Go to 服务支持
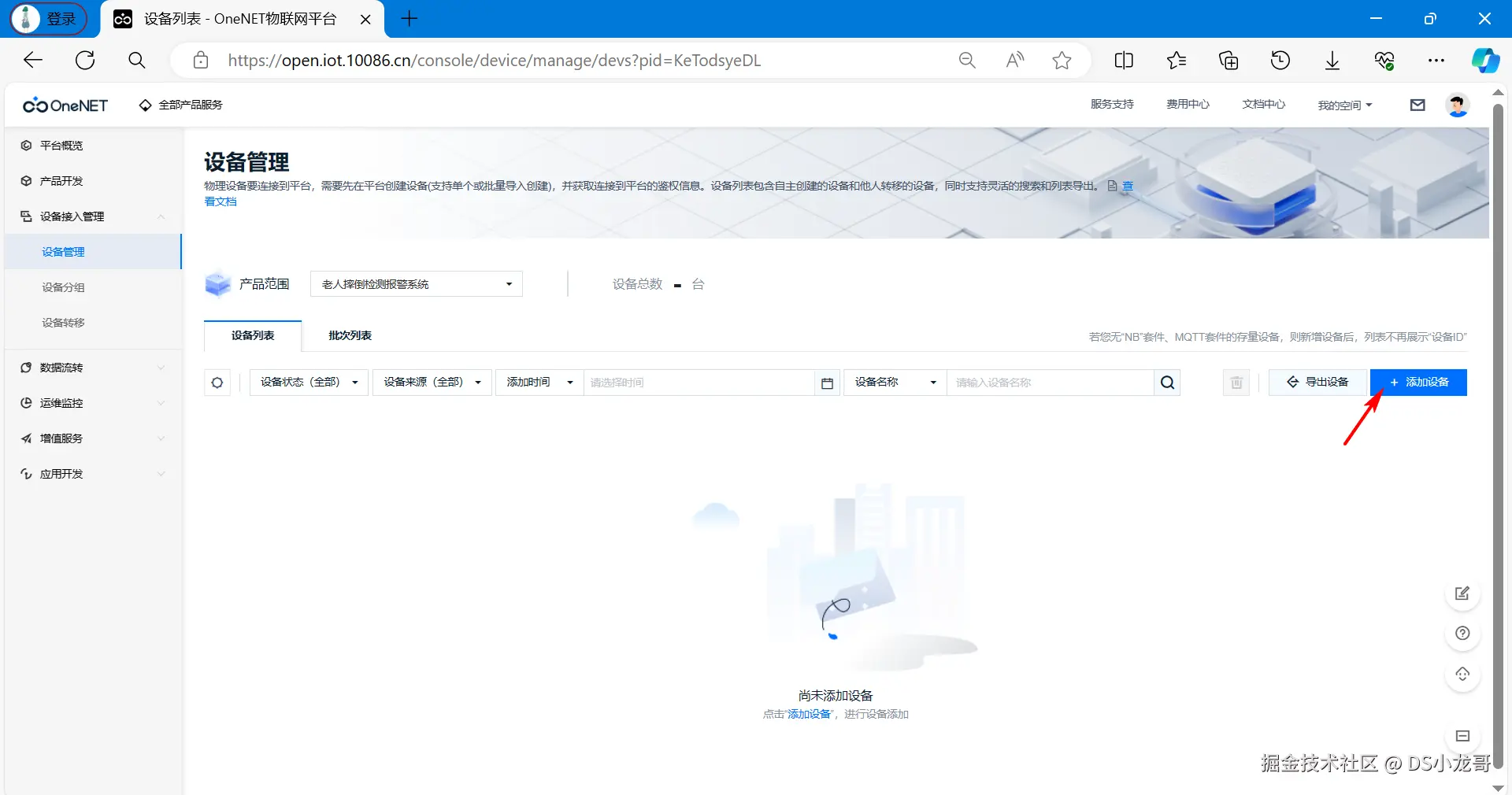Image resolution: width=1512 pixels, height=795 pixels. 1112,104
